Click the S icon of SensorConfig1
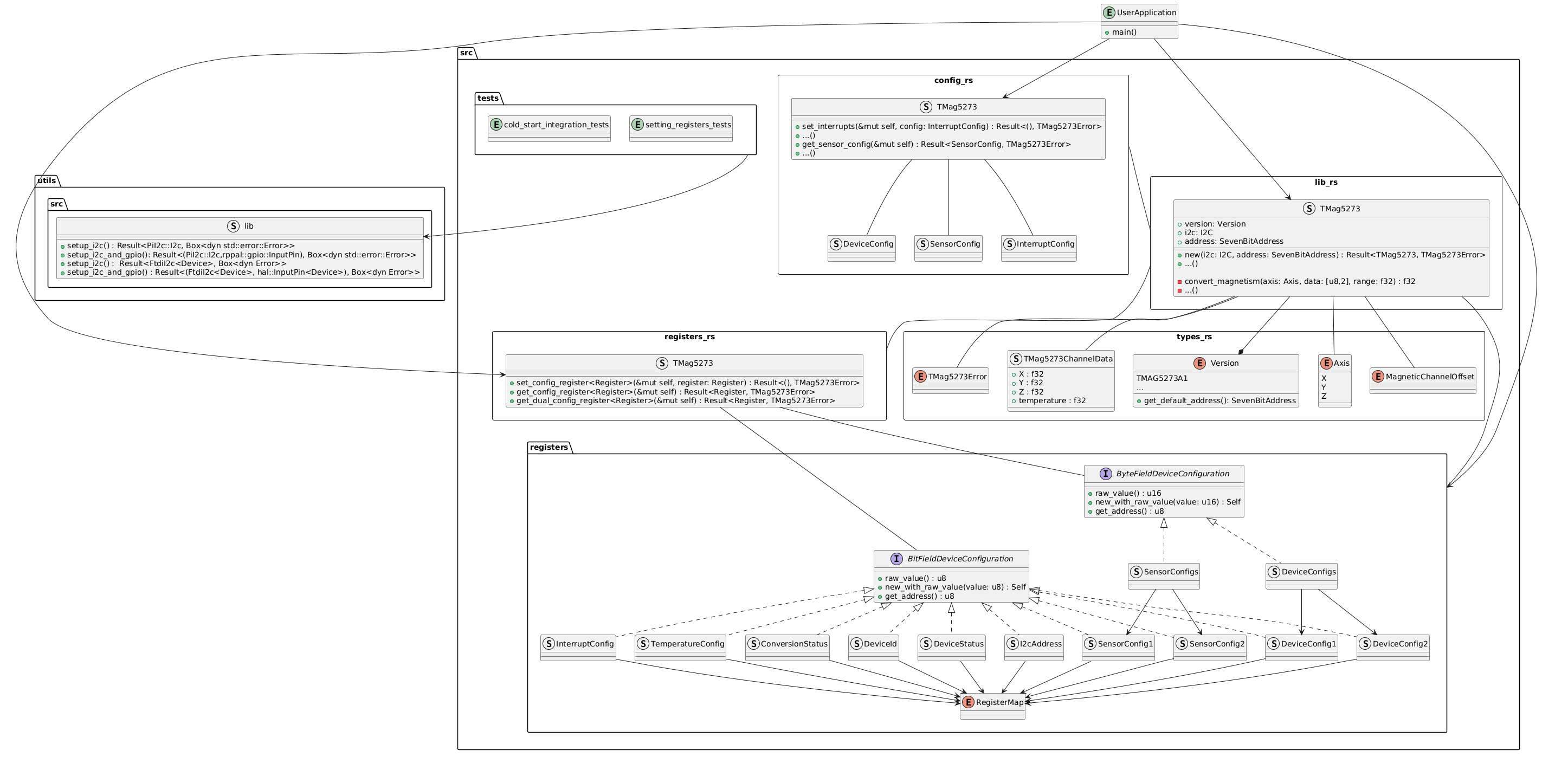 click(1090, 643)
